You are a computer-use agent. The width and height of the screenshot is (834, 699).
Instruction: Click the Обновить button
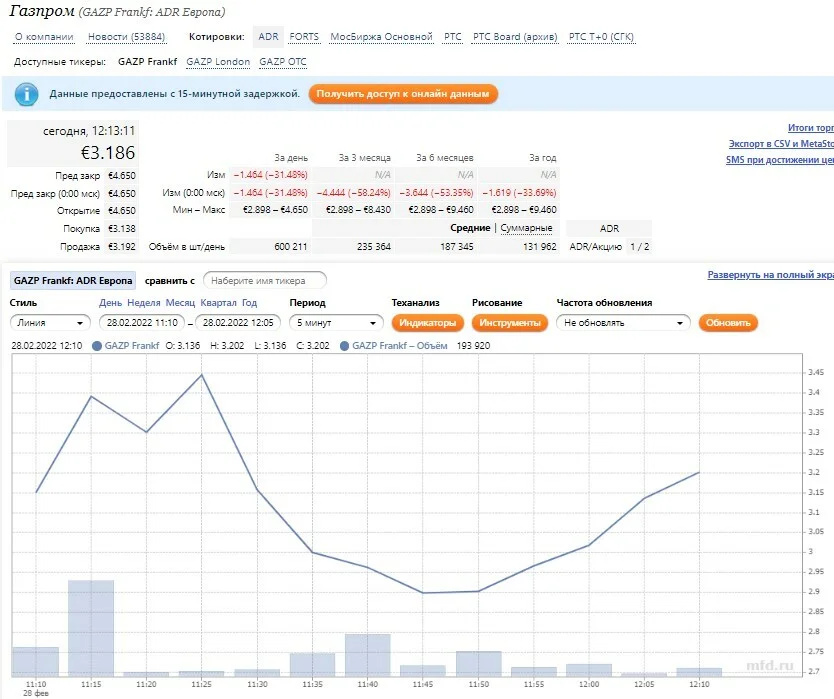728,323
